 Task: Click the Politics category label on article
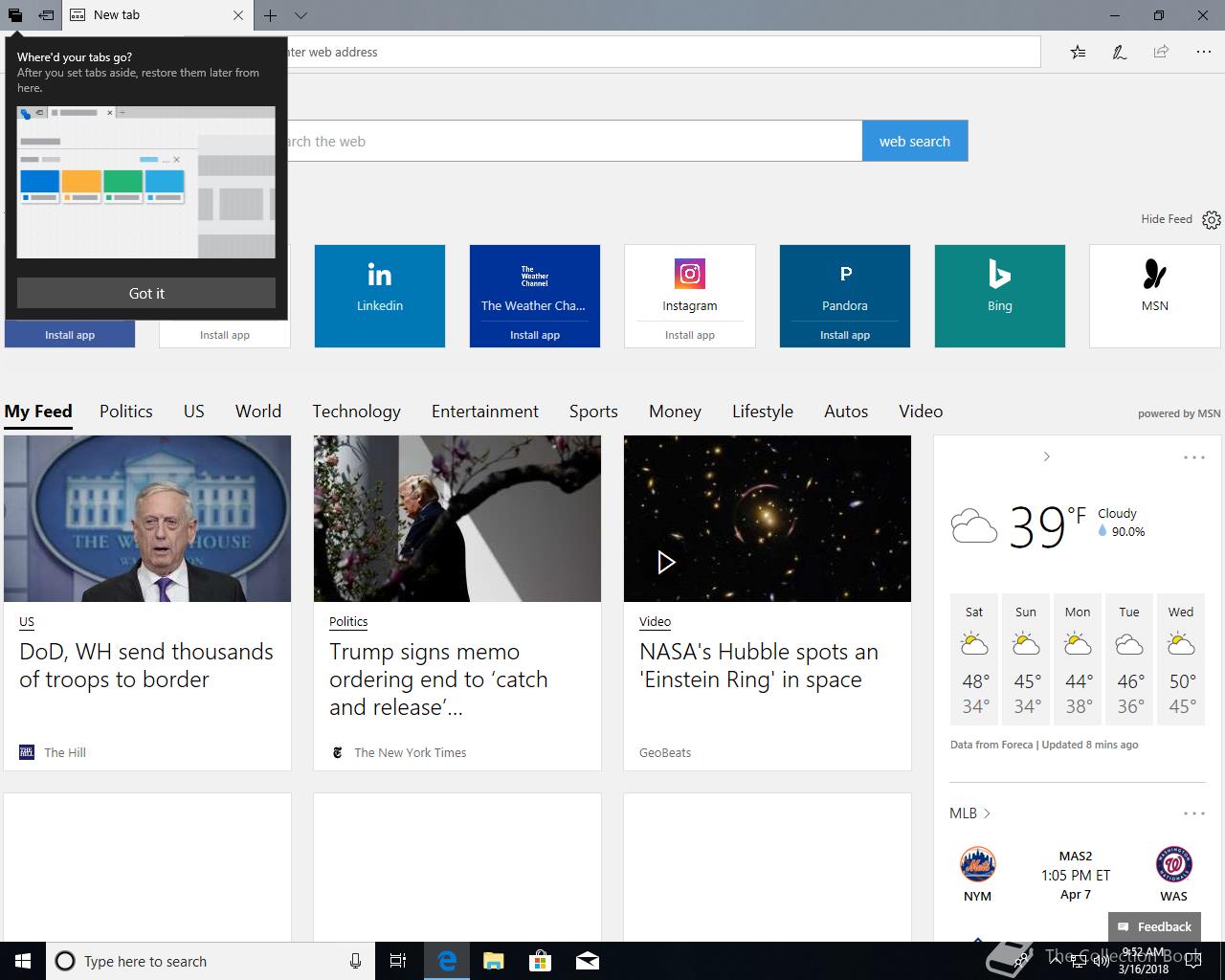click(x=348, y=622)
